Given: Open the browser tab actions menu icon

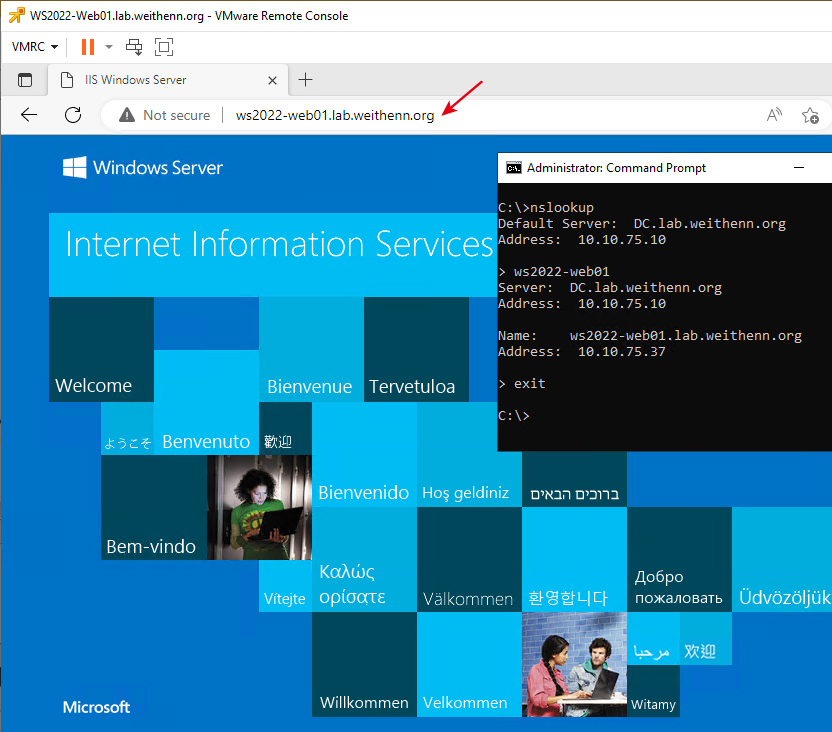Looking at the screenshot, I should click(25, 80).
